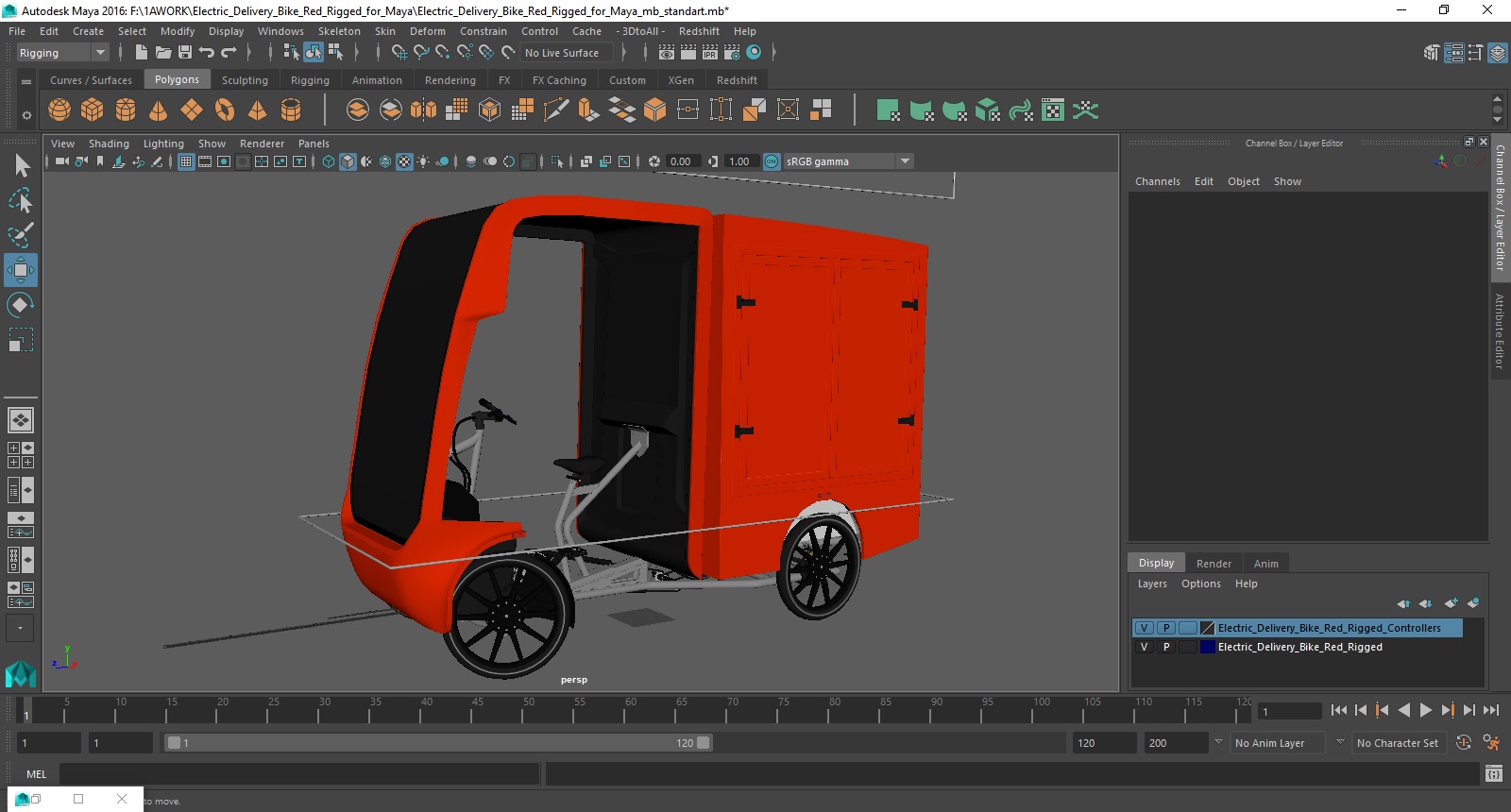Toggle viewport grid display
The image size is (1511, 812).
[186, 161]
